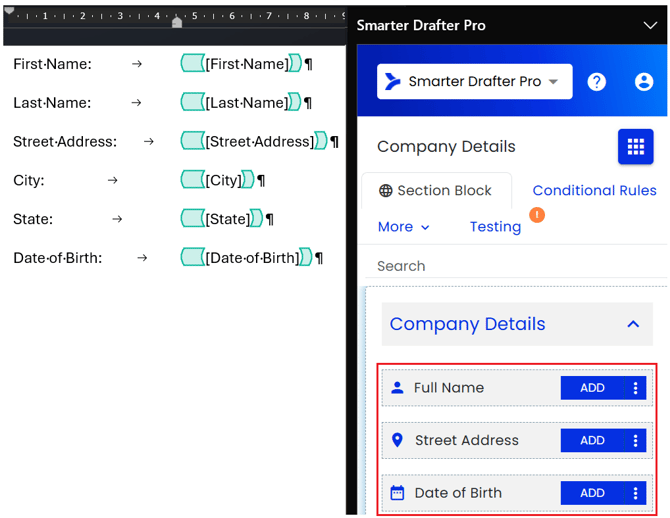Click the [Last·Name] placeholder in document
Viewport: 670px width, 518px height.
pos(247,103)
